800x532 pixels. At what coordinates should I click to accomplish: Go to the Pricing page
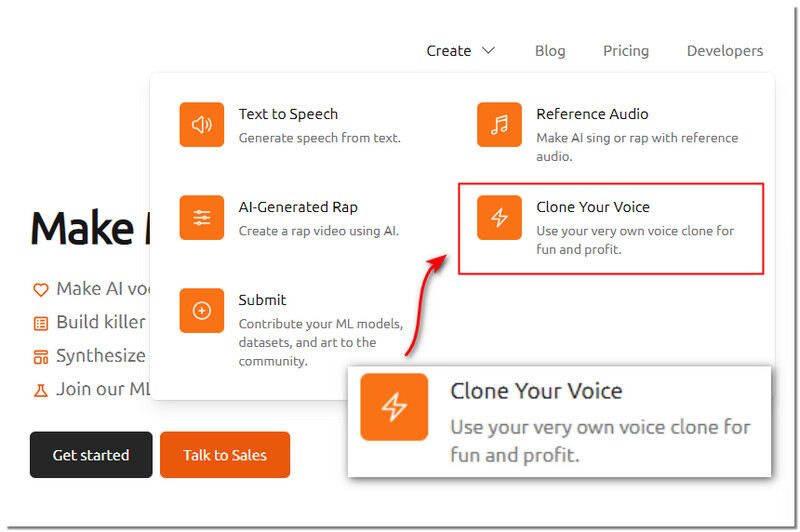(x=626, y=51)
